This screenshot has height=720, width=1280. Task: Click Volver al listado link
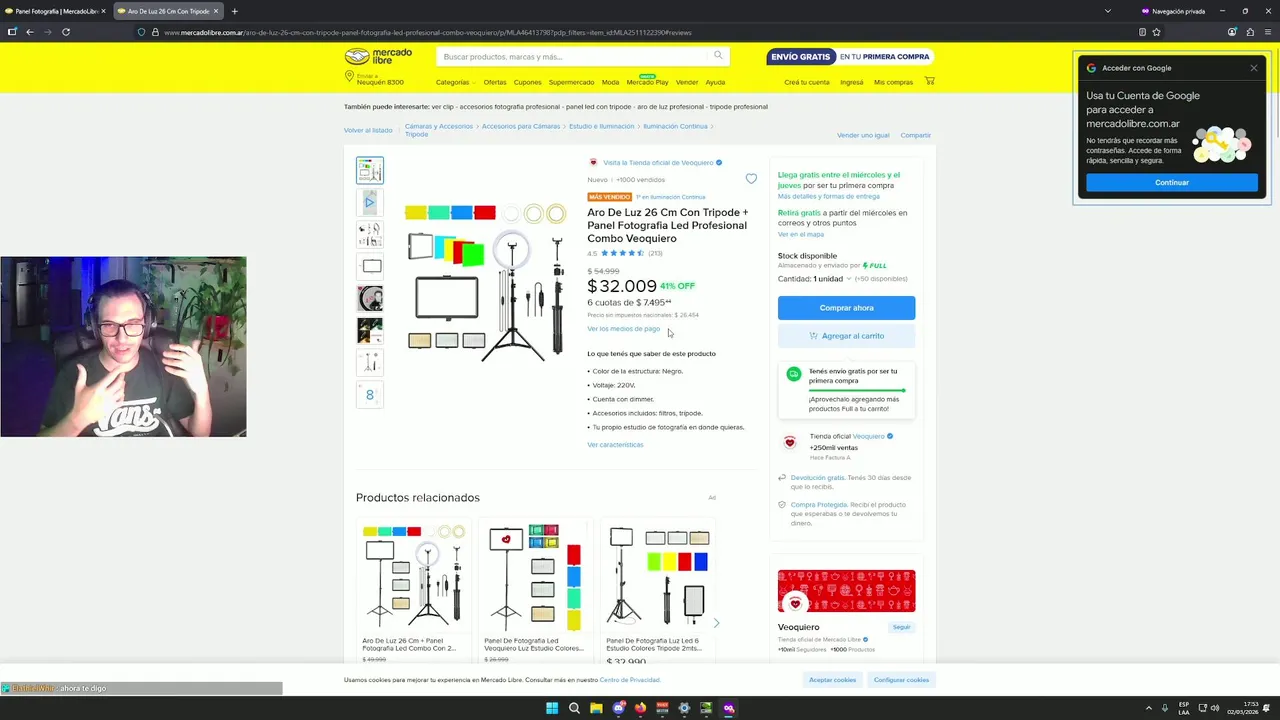[368, 131]
